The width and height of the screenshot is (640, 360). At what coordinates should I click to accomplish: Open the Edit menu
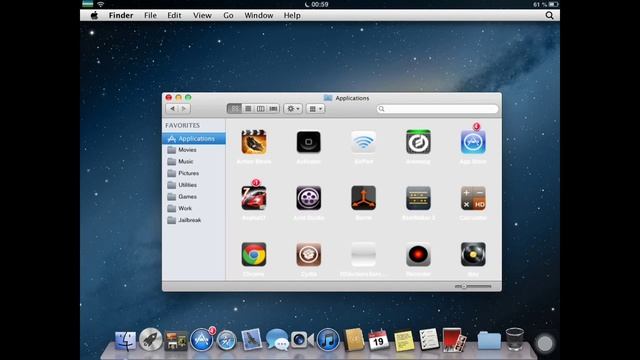click(x=174, y=16)
